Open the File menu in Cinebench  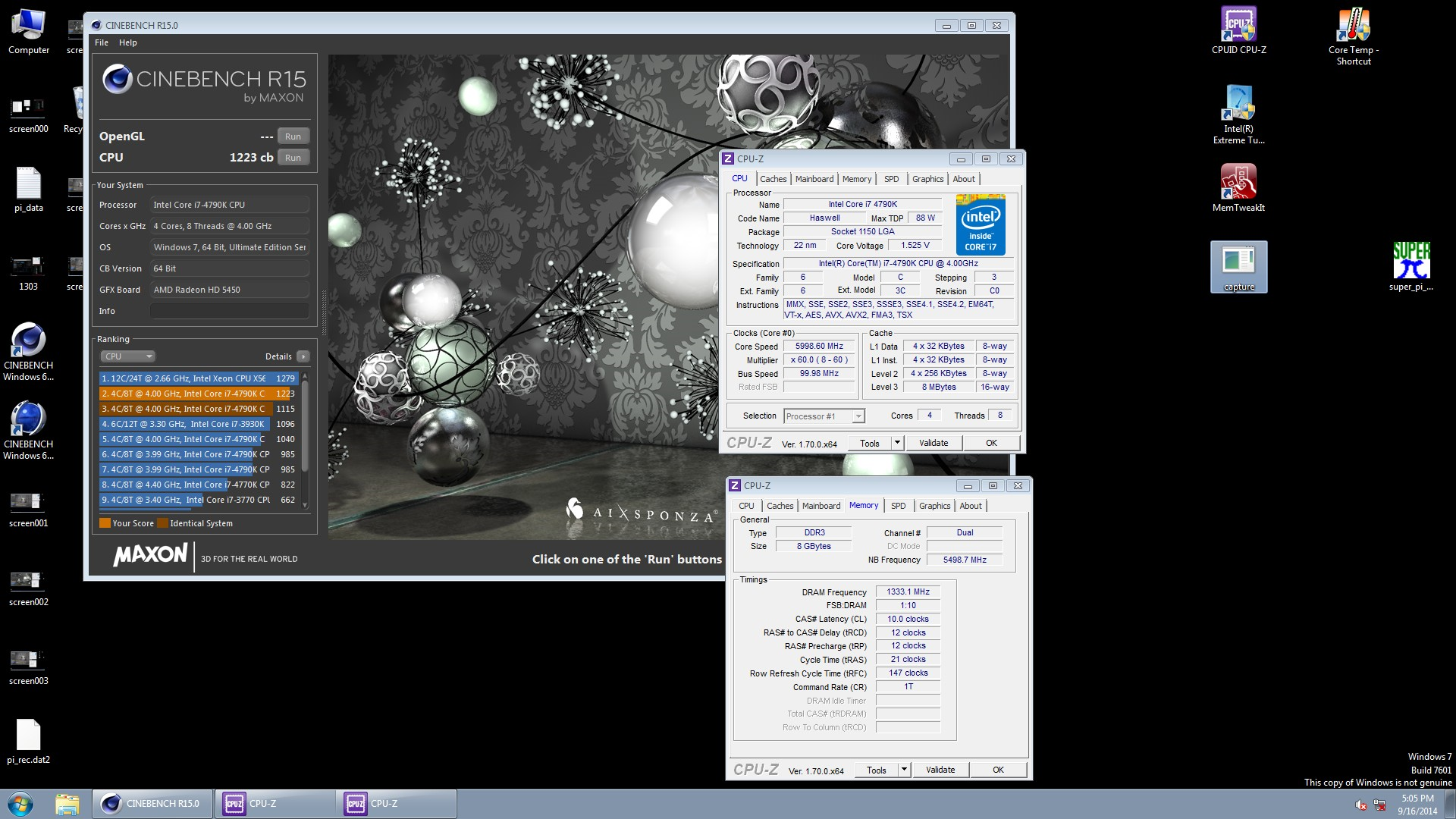[x=101, y=42]
